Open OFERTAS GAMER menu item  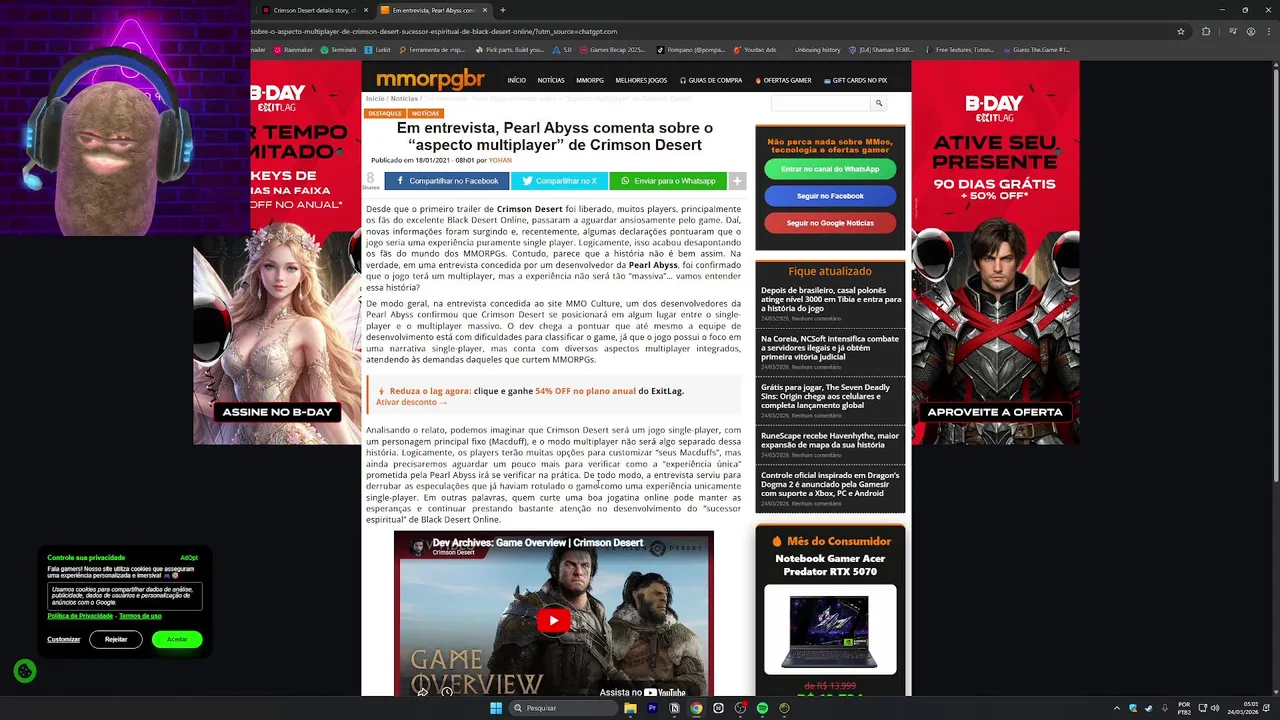click(x=783, y=80)
